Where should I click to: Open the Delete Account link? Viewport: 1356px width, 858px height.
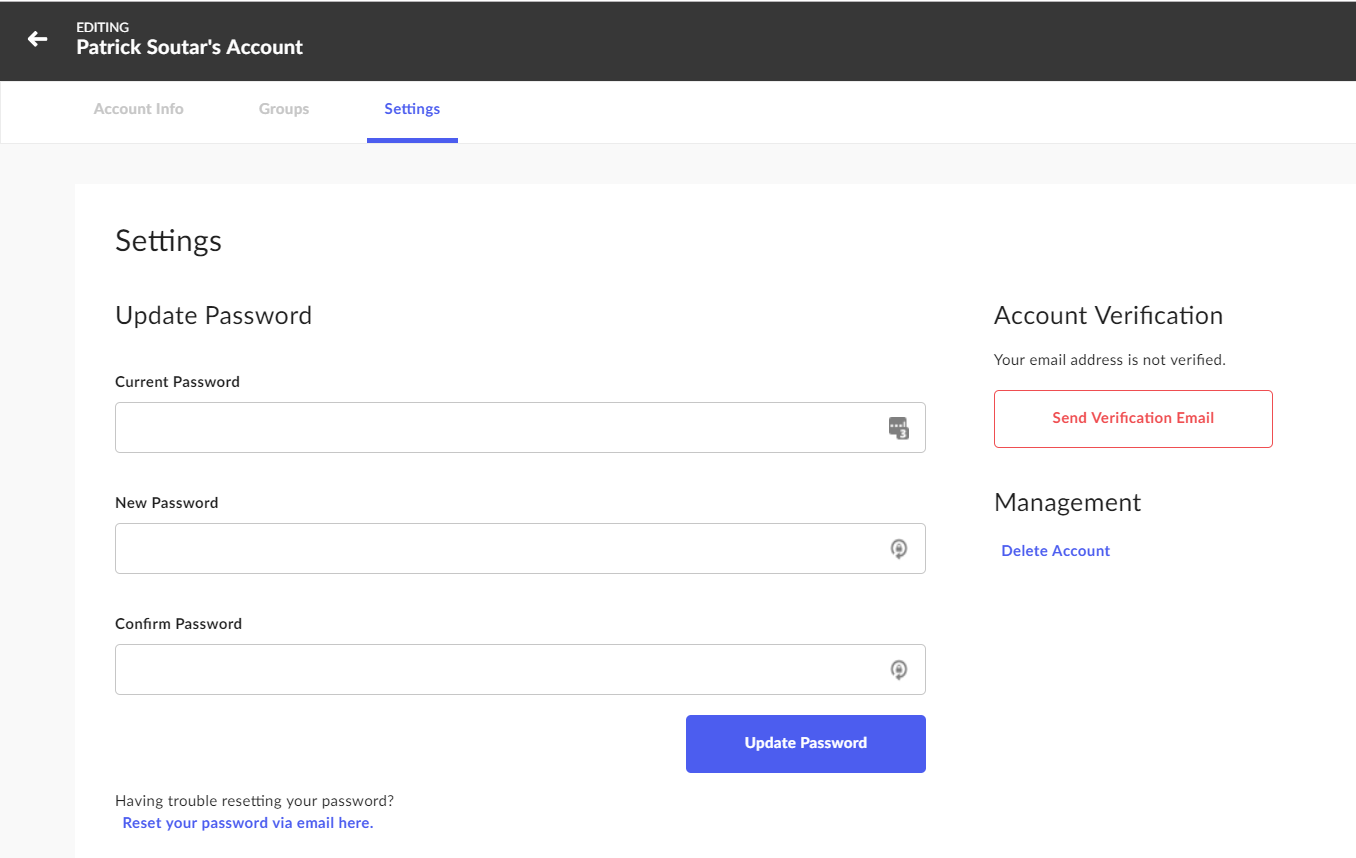pyautogui.click(x=1056, y=551)
